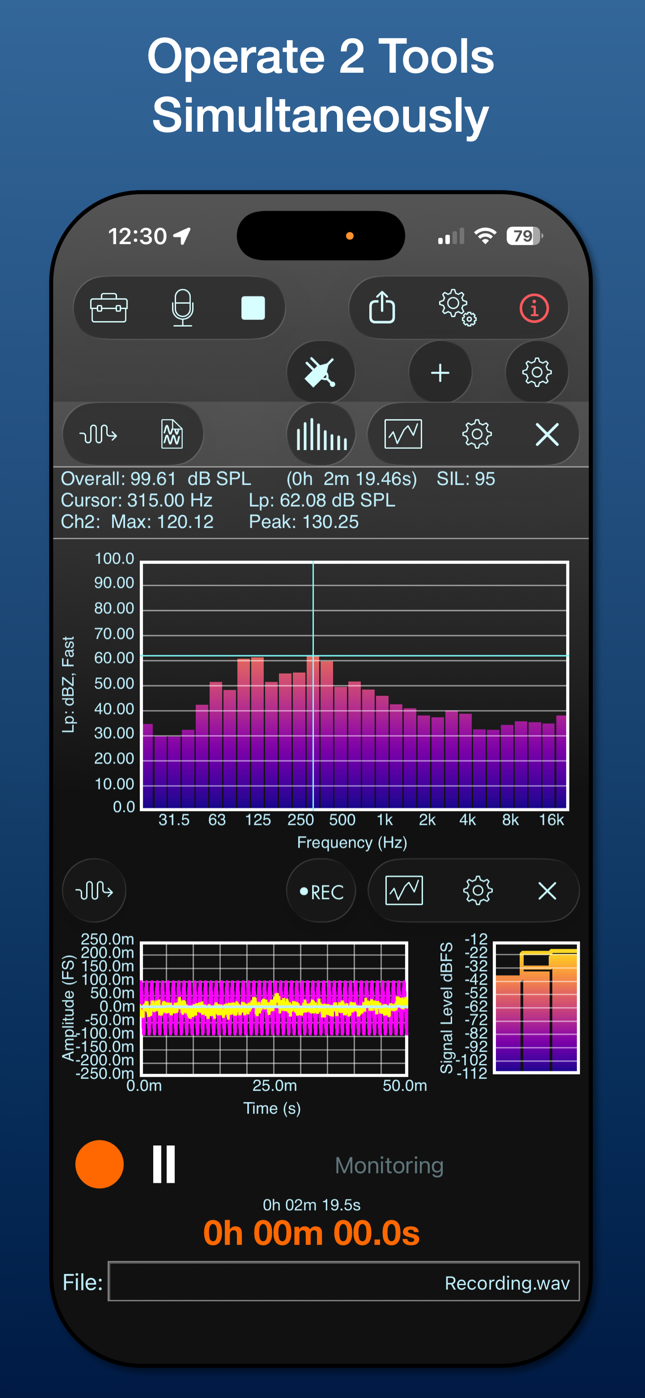645x1398 pixels.
Task: Tap the crossed-out plug icon
Action: 320,372
